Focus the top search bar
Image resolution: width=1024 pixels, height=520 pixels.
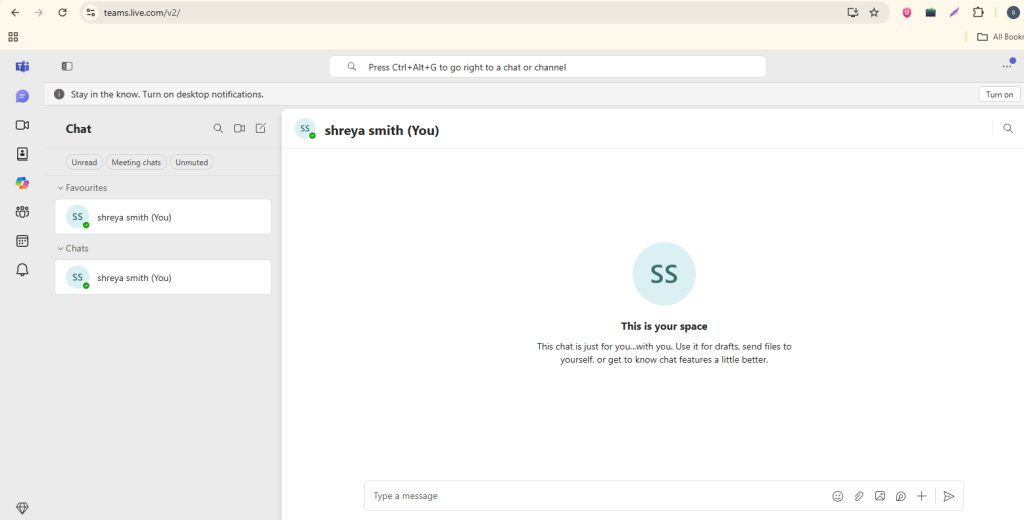[547, 67]
